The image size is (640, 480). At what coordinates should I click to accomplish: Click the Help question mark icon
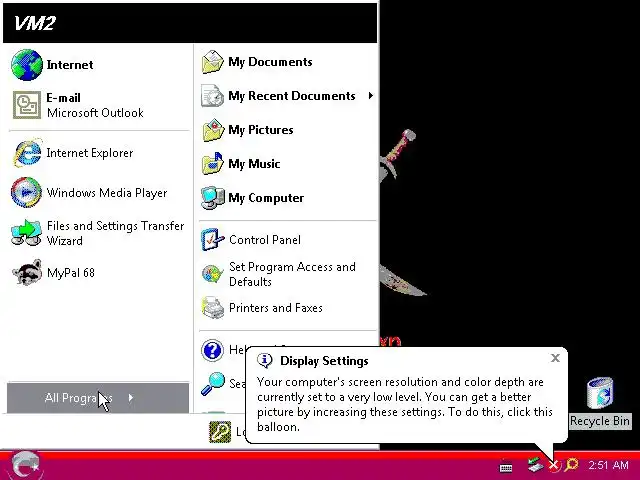(x=212, y=350)
